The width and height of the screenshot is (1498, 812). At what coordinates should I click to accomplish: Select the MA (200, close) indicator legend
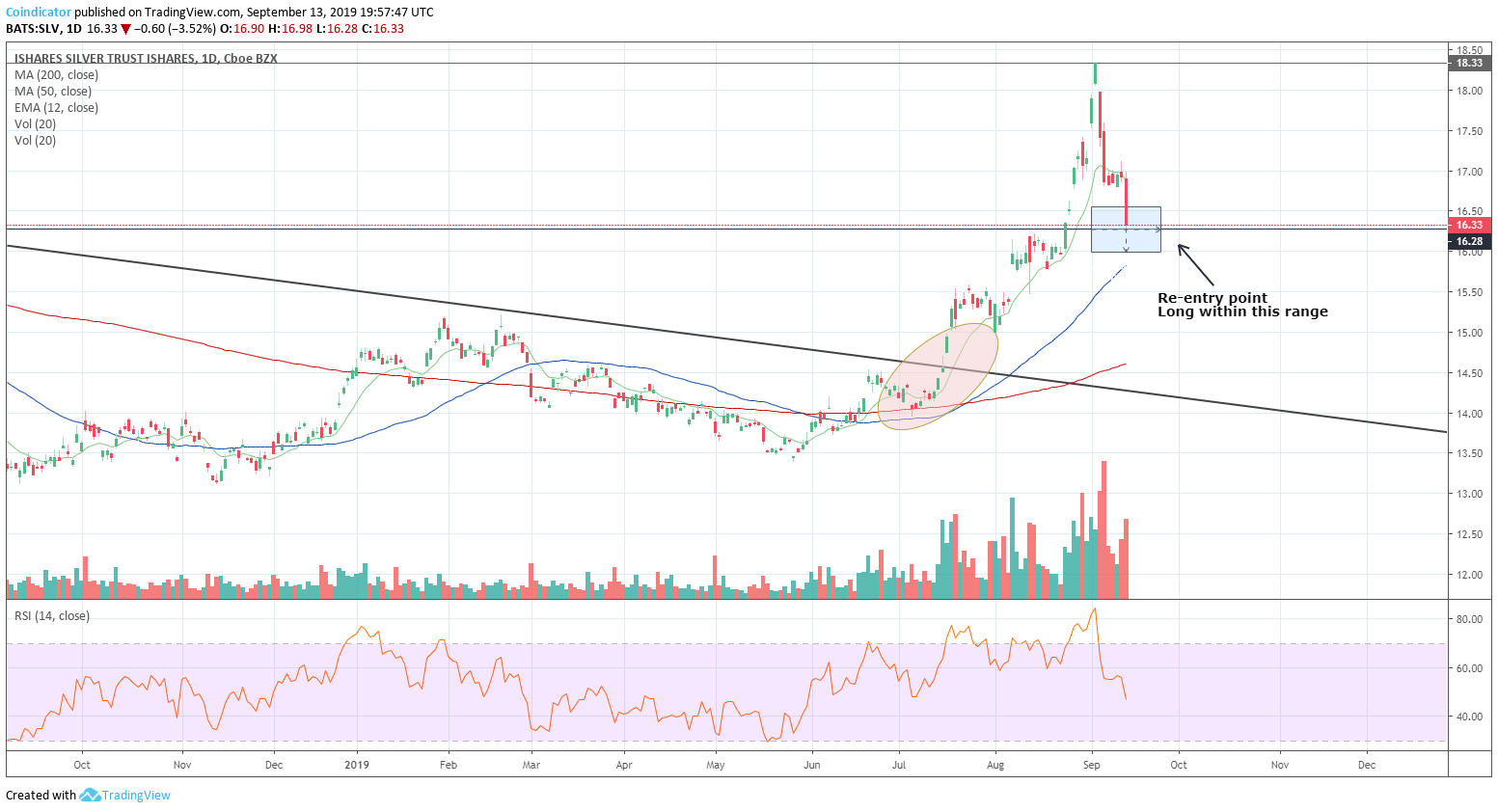coord(56,75)
